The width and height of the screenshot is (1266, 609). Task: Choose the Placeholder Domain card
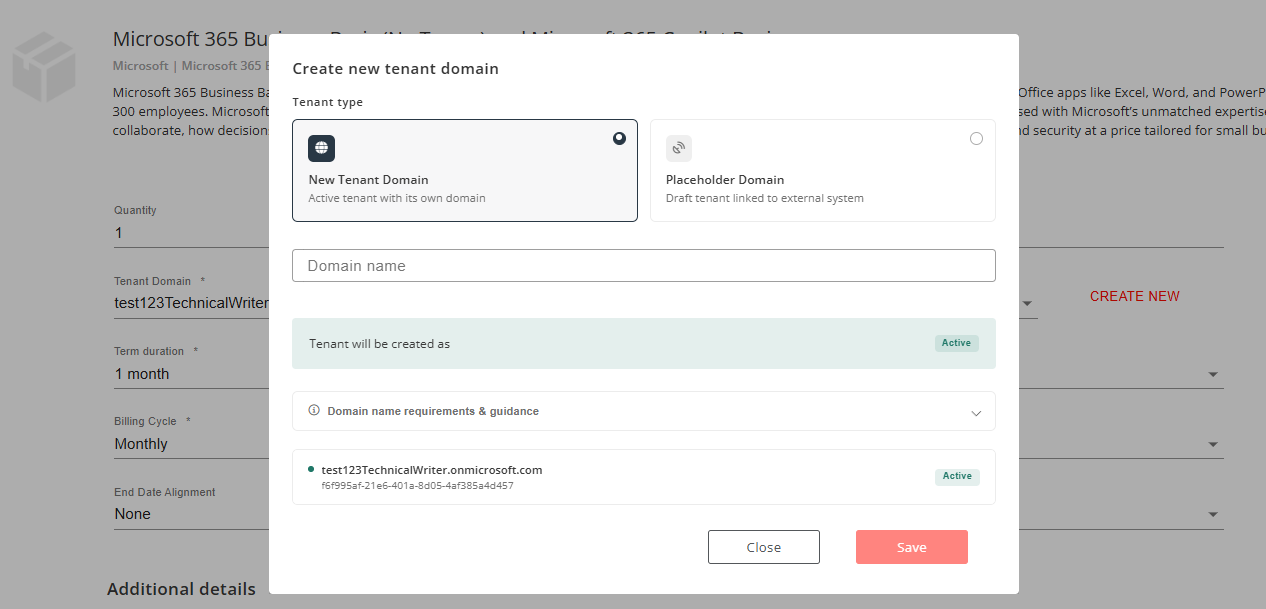[822, 170]
